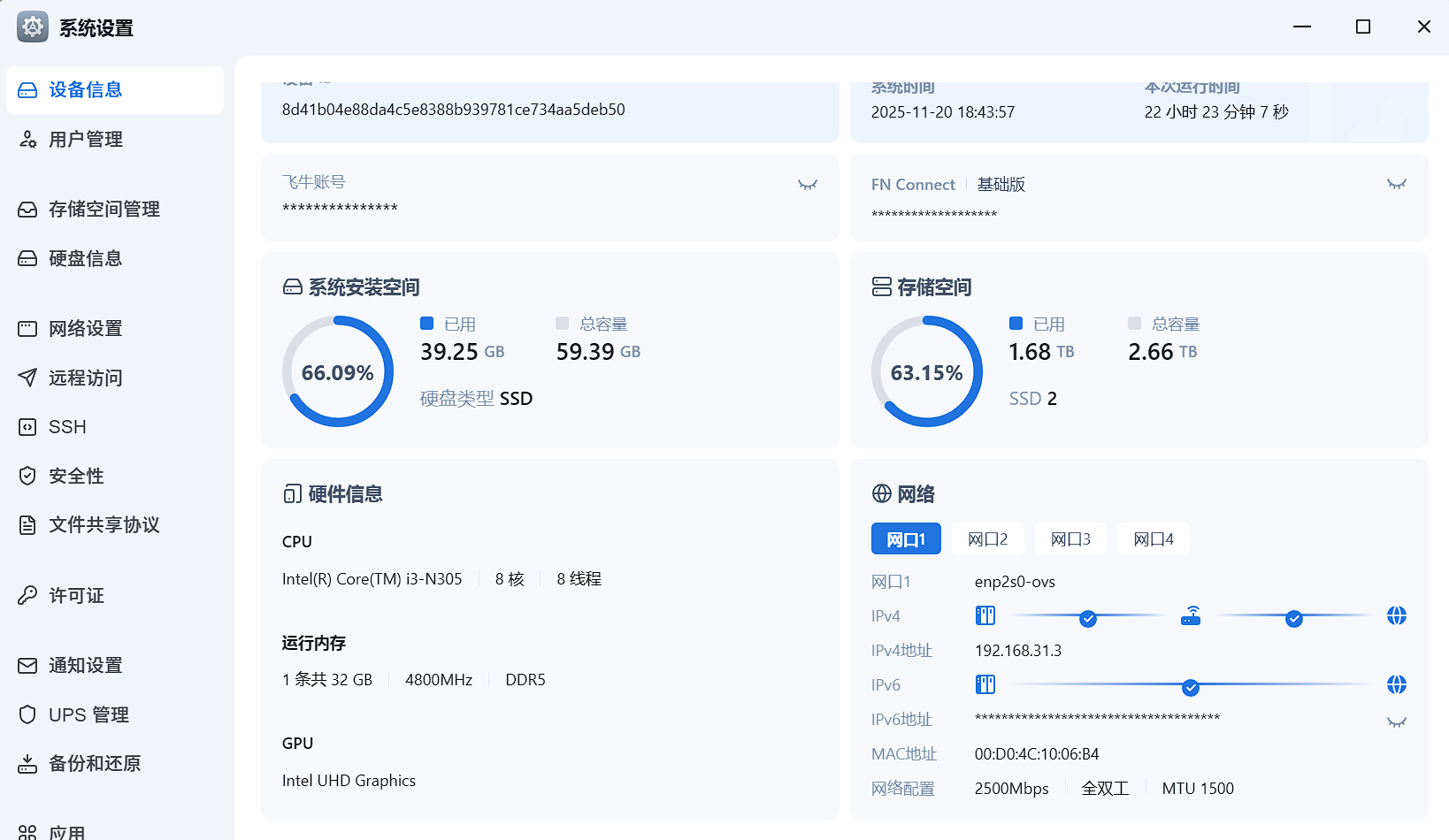This screenshot has height=840, width=1449.
Task: Open 远程访问 remote access
Action: point(115,378)
